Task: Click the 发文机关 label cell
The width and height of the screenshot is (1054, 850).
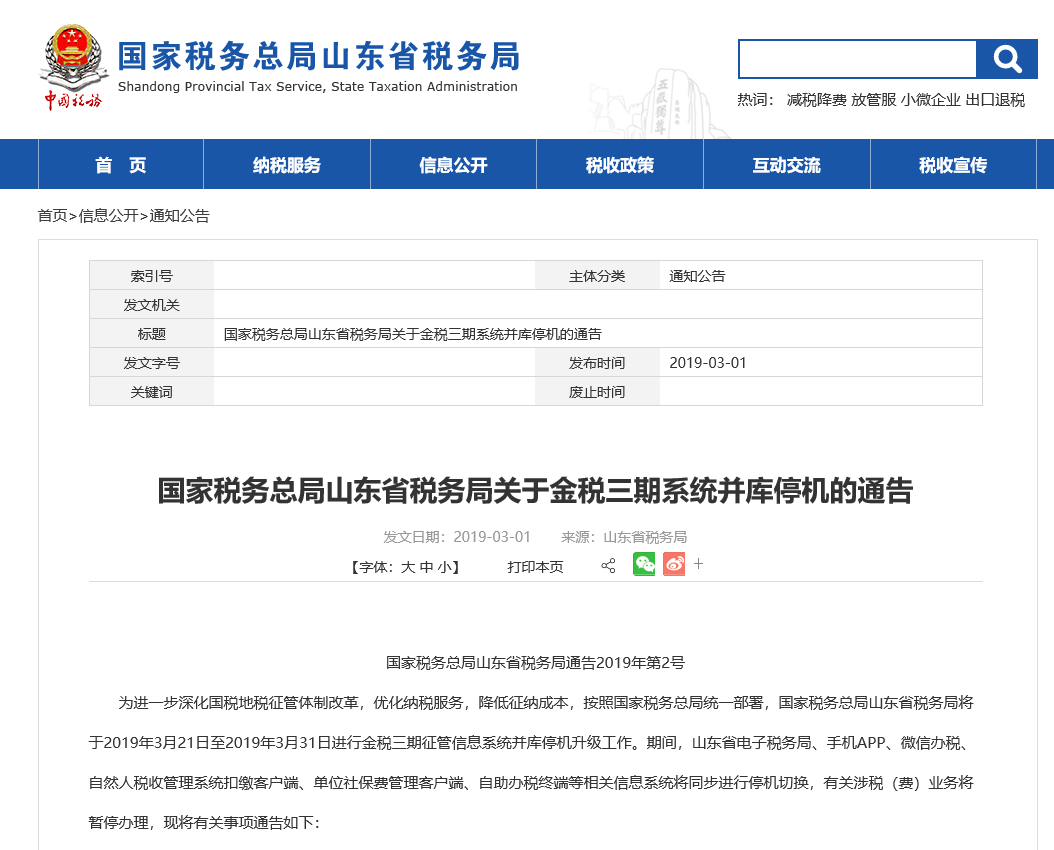Action: [152, 305]
